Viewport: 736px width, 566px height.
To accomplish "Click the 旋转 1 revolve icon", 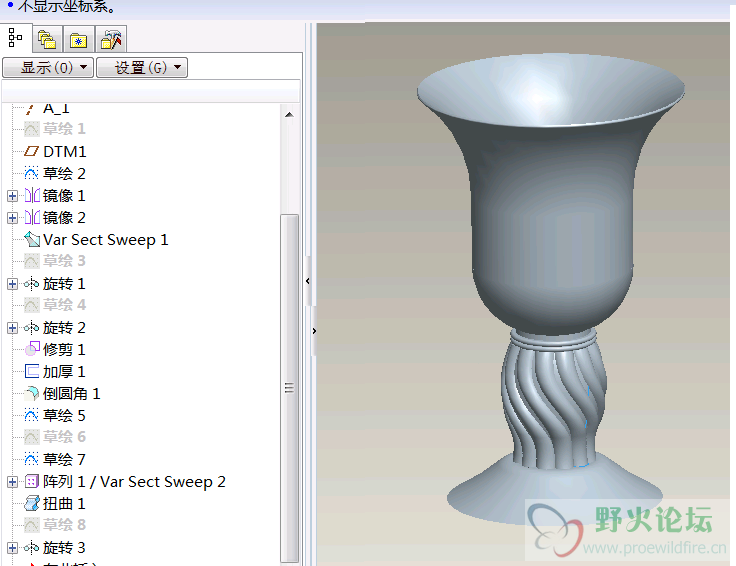I will 31,283.
